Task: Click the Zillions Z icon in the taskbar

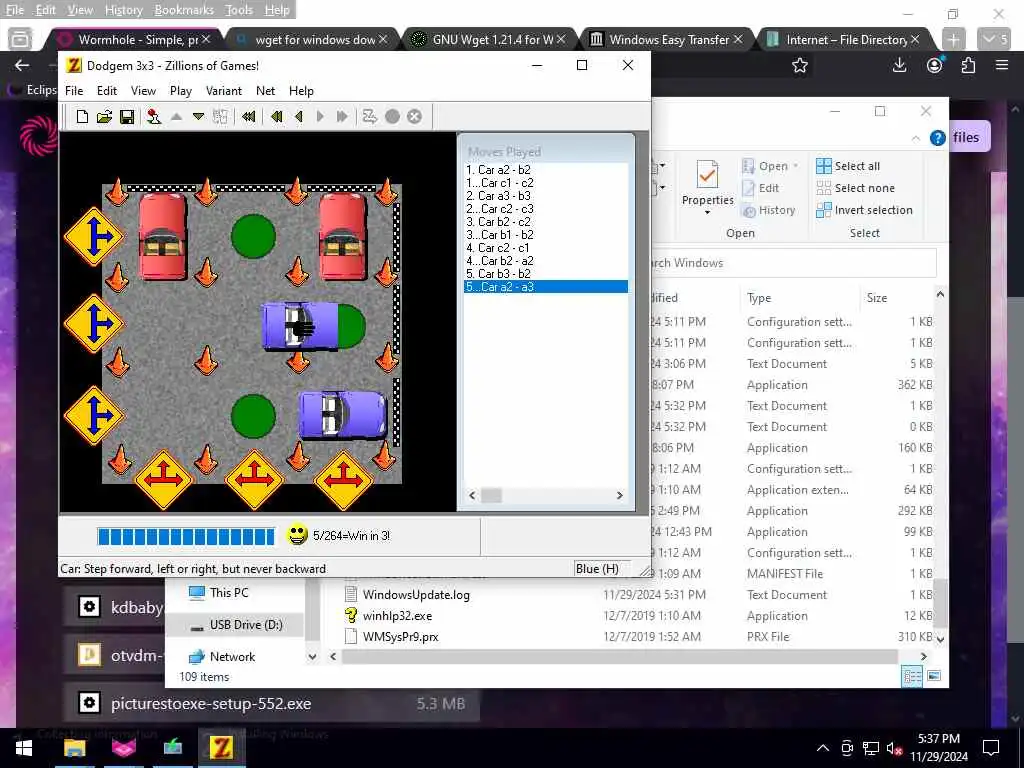Action: [221, 748]
